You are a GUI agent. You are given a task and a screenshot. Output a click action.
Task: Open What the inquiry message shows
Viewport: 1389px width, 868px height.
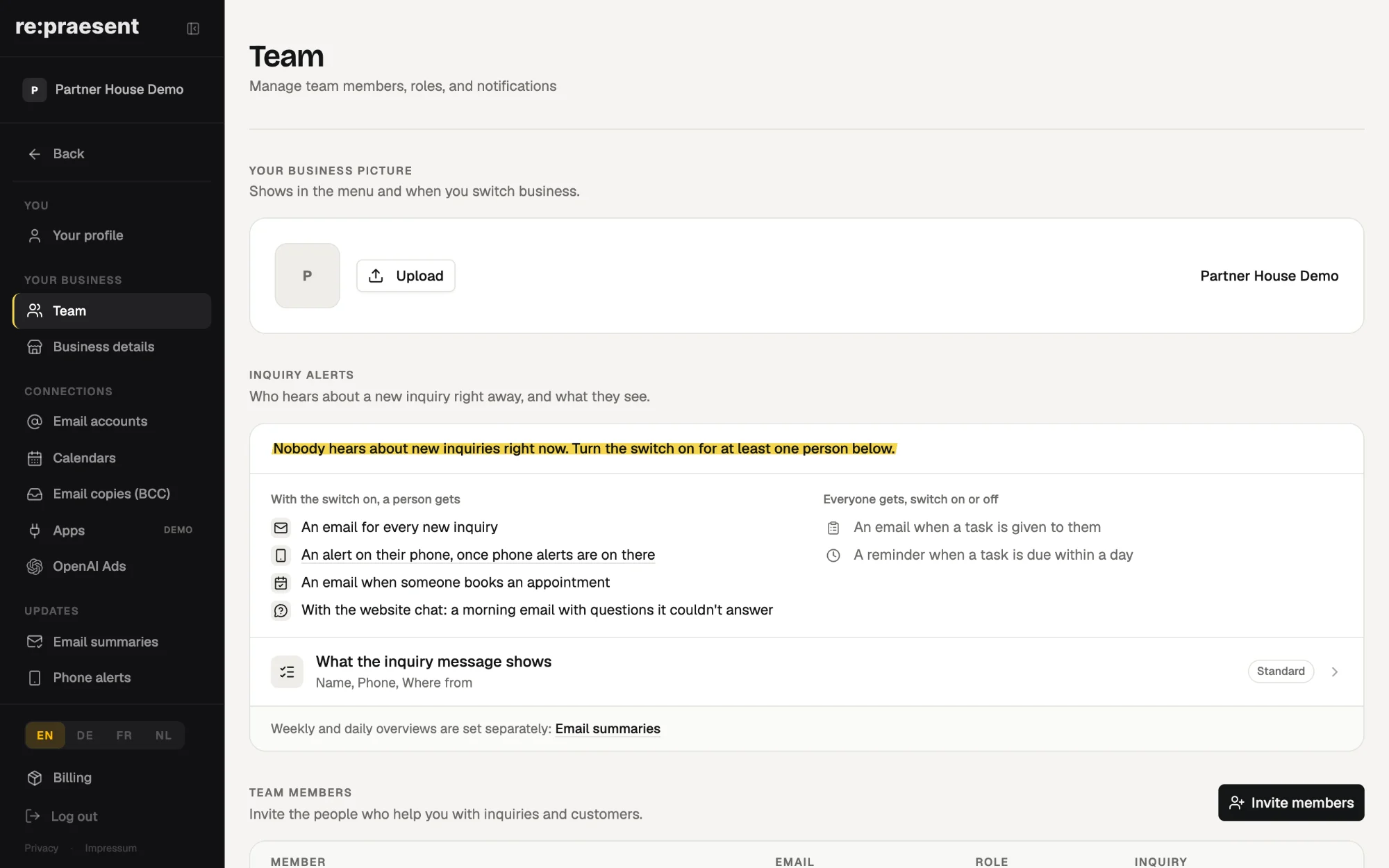click(806, 671)
